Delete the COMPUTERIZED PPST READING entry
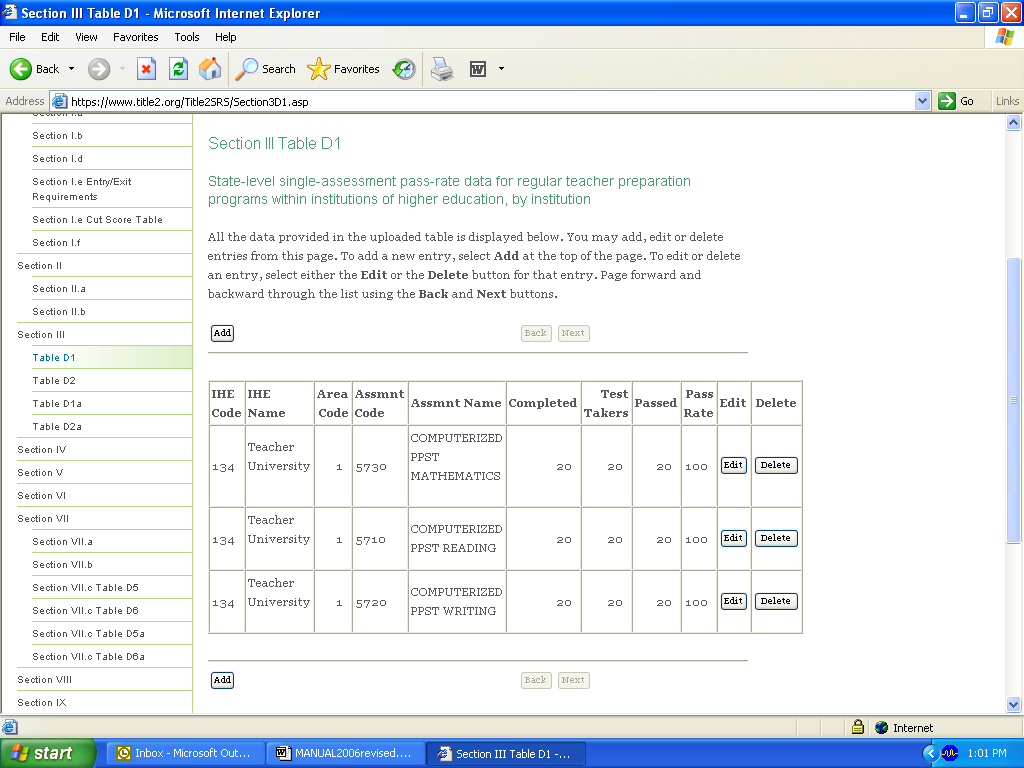The image size is (1024, 768). click(x=776, y=538)
